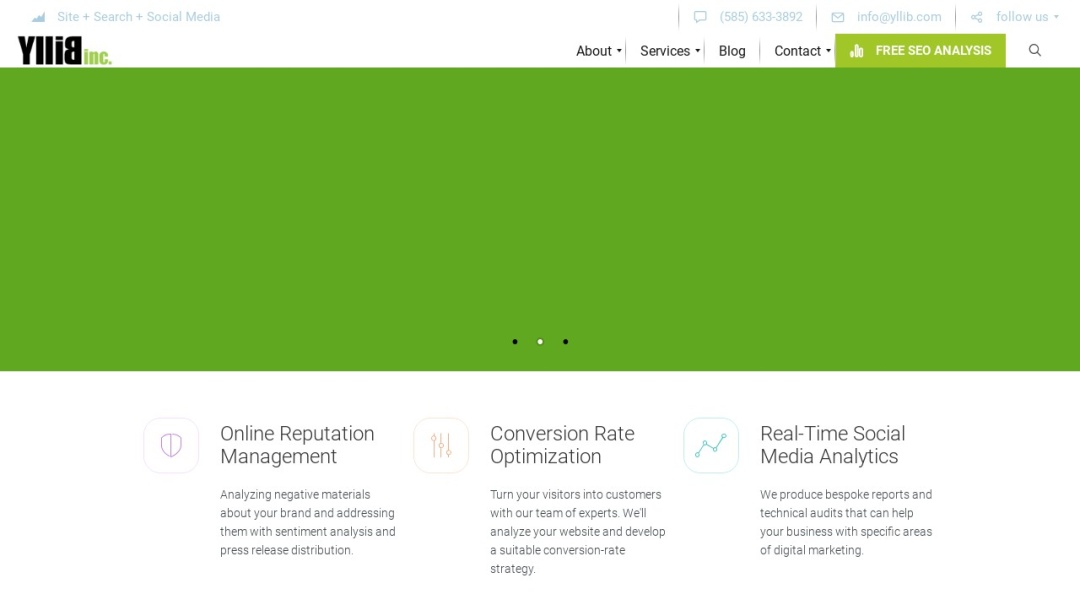The height and width of the screenshot is (608, 1080).
Task: Open the About menu item
Action: pyautogui.click(x=593, y=50)
